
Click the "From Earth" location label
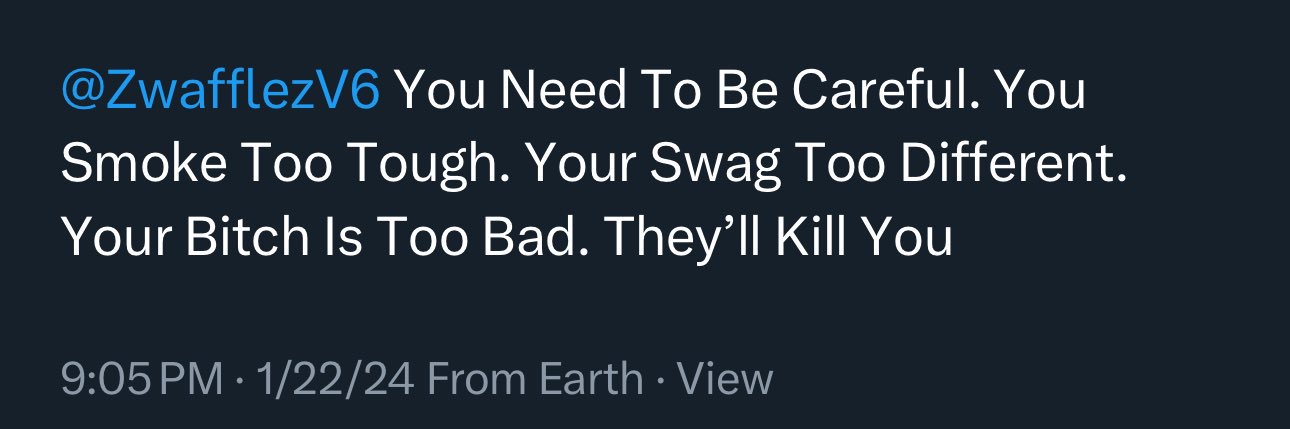pyautogui.click(x=534, y=380)
